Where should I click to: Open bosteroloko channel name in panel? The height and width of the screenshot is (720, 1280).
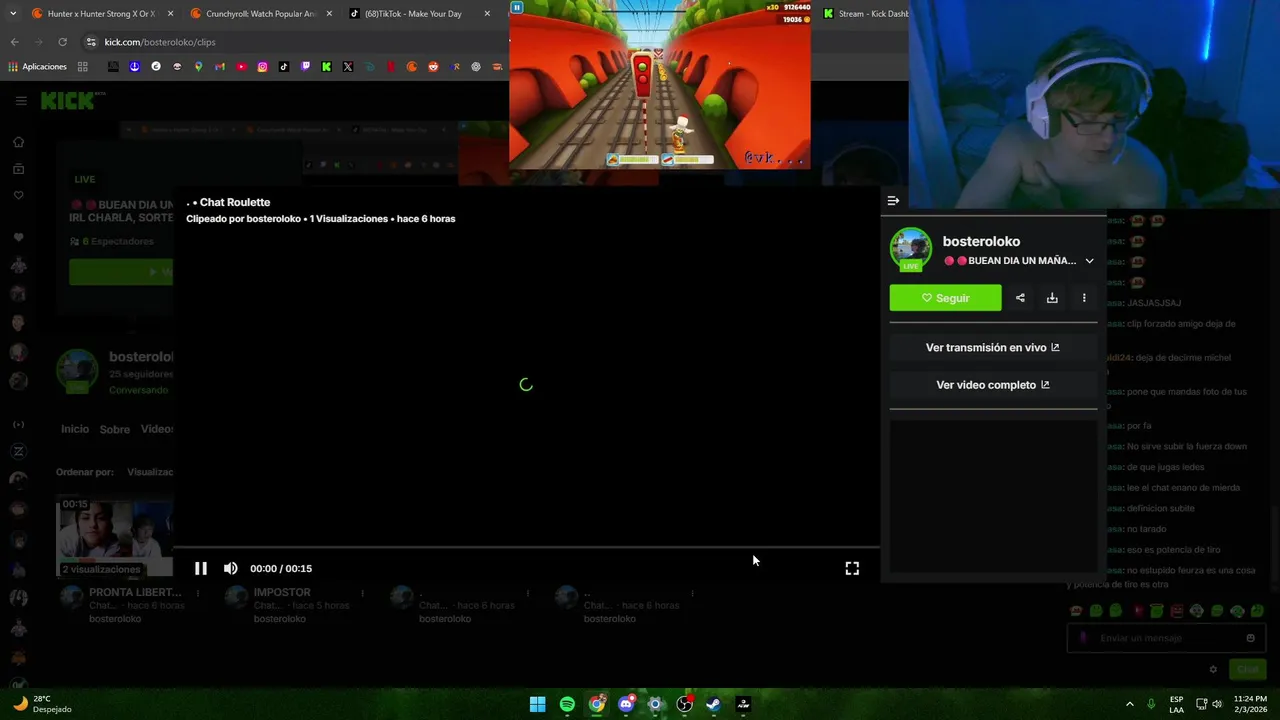981,241
